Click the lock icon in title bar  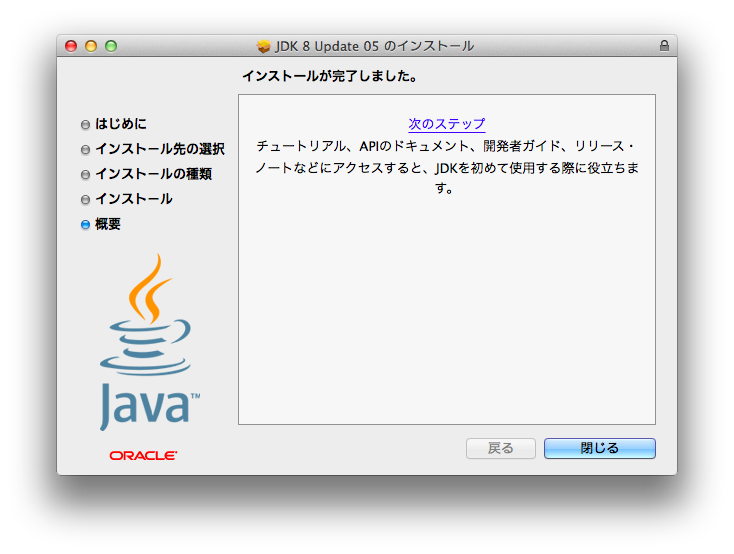tap(664, 45)
